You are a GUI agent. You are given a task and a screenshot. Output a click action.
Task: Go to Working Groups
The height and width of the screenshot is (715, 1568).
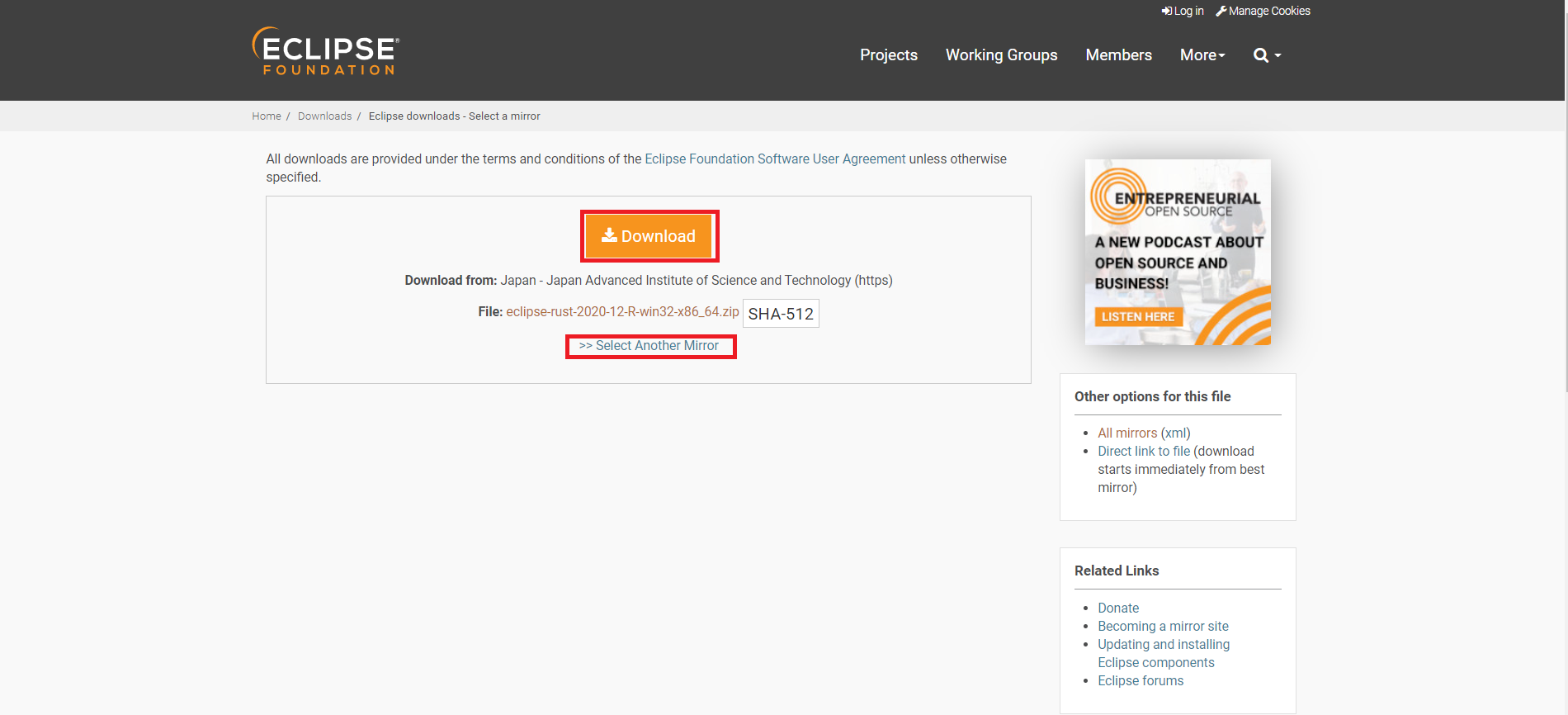pos(1001,55)
